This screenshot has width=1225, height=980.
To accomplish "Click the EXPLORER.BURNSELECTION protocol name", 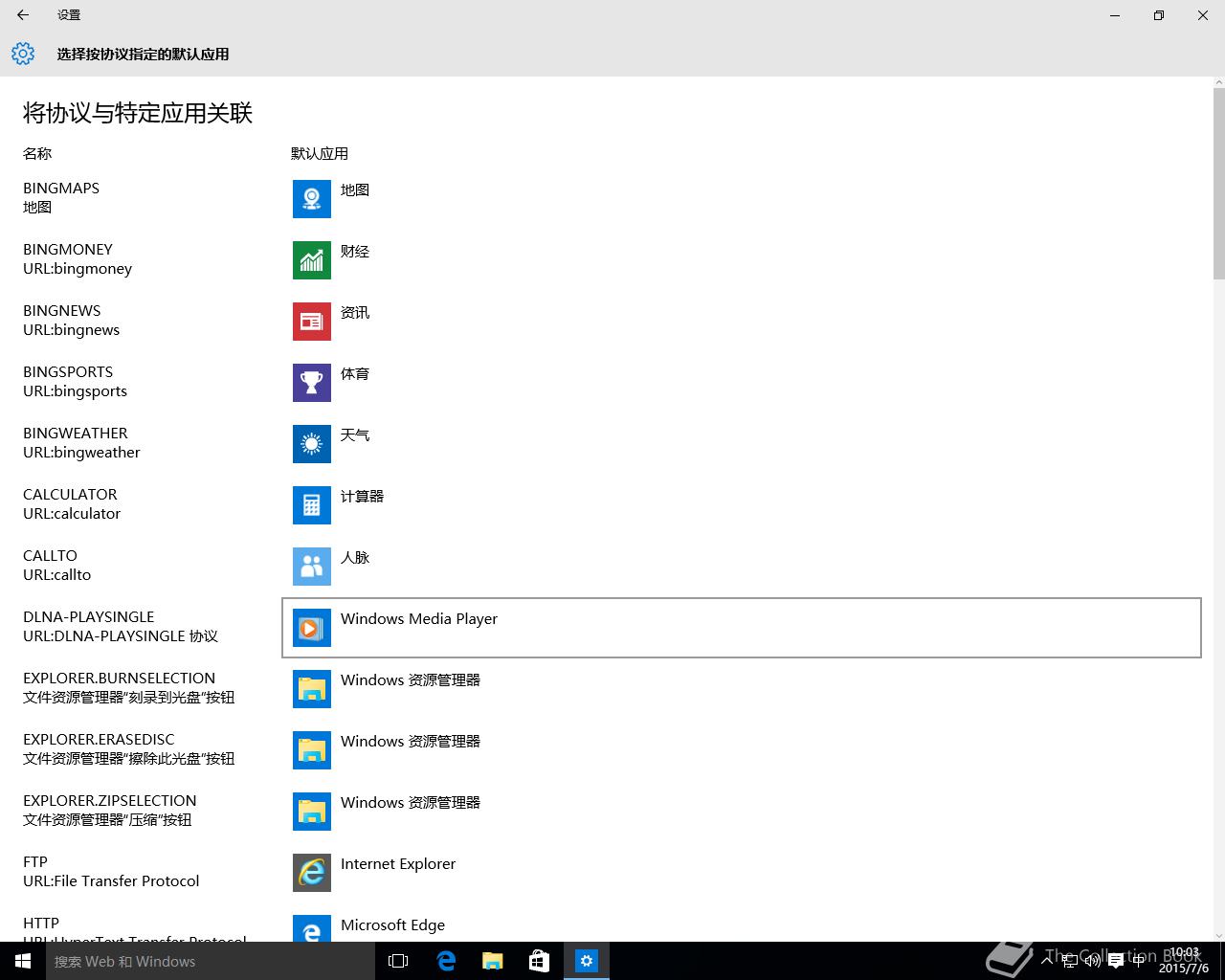I will [x=119, y=679].
